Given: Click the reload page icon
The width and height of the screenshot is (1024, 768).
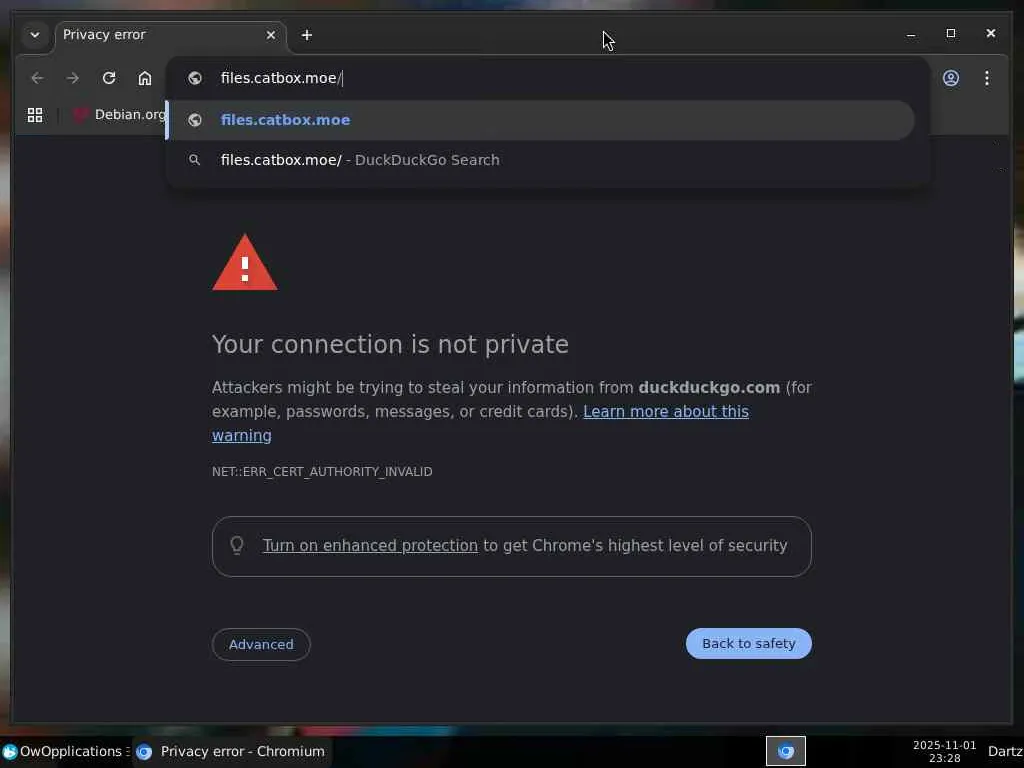Looking at the screenshot, I should (109, 78).
